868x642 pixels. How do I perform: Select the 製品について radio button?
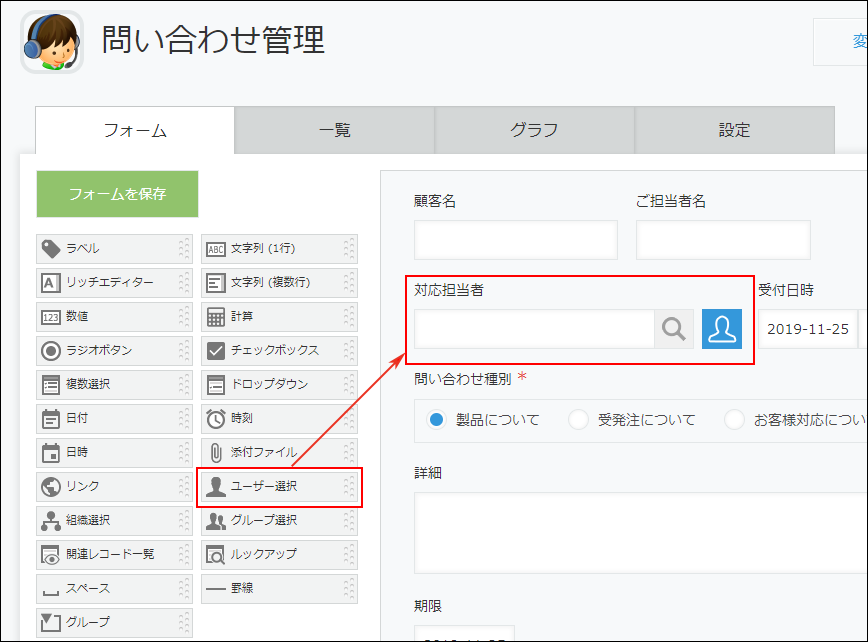[436, 420]
